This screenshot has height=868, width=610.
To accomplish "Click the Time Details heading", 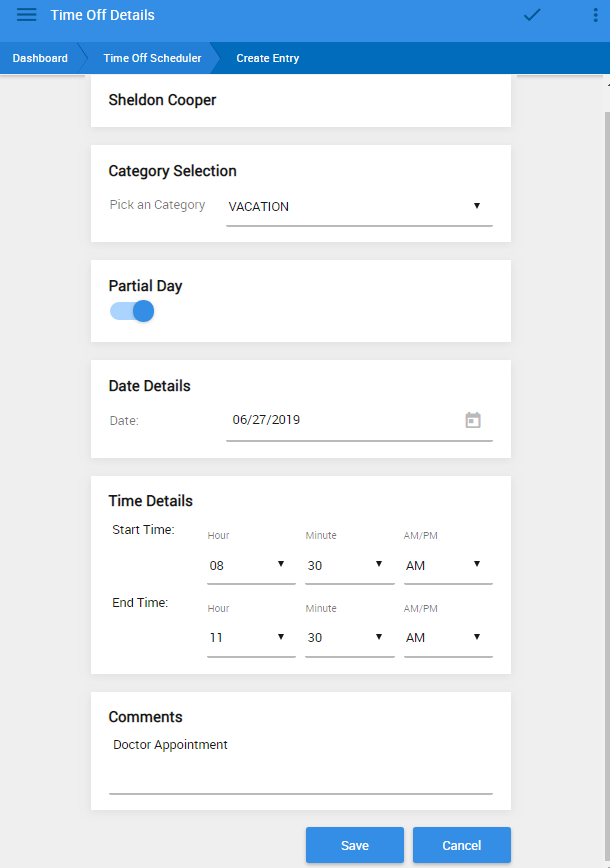I will click(151, 501).
